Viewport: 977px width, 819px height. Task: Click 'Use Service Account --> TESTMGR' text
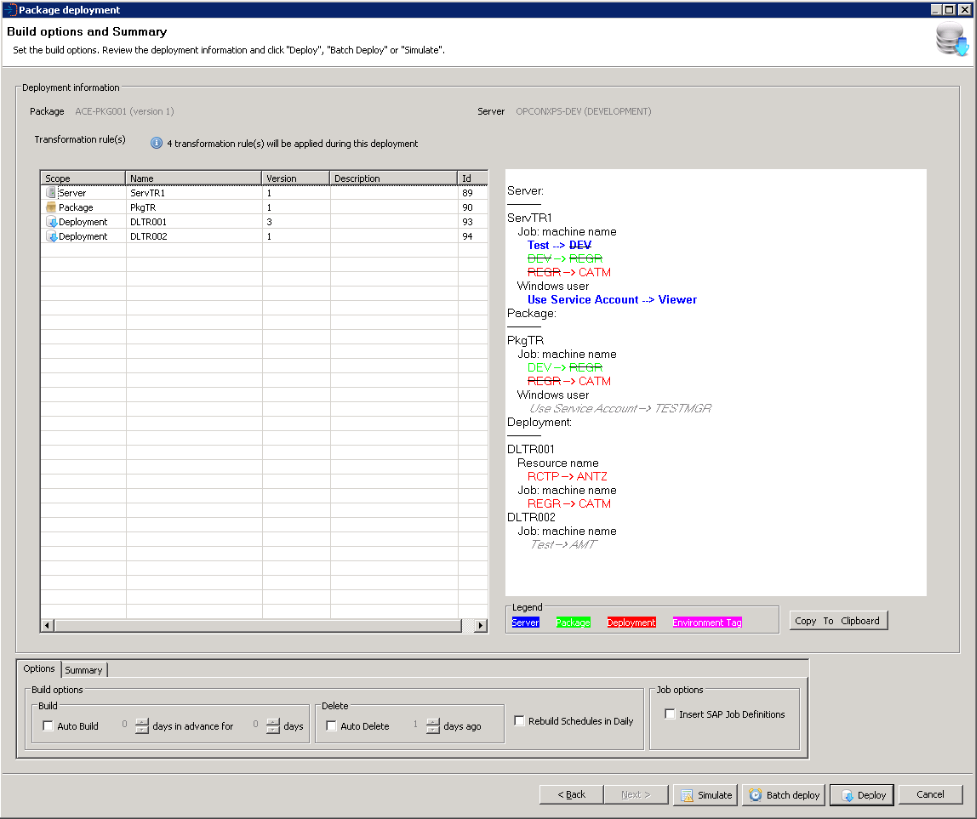(621, 409)
